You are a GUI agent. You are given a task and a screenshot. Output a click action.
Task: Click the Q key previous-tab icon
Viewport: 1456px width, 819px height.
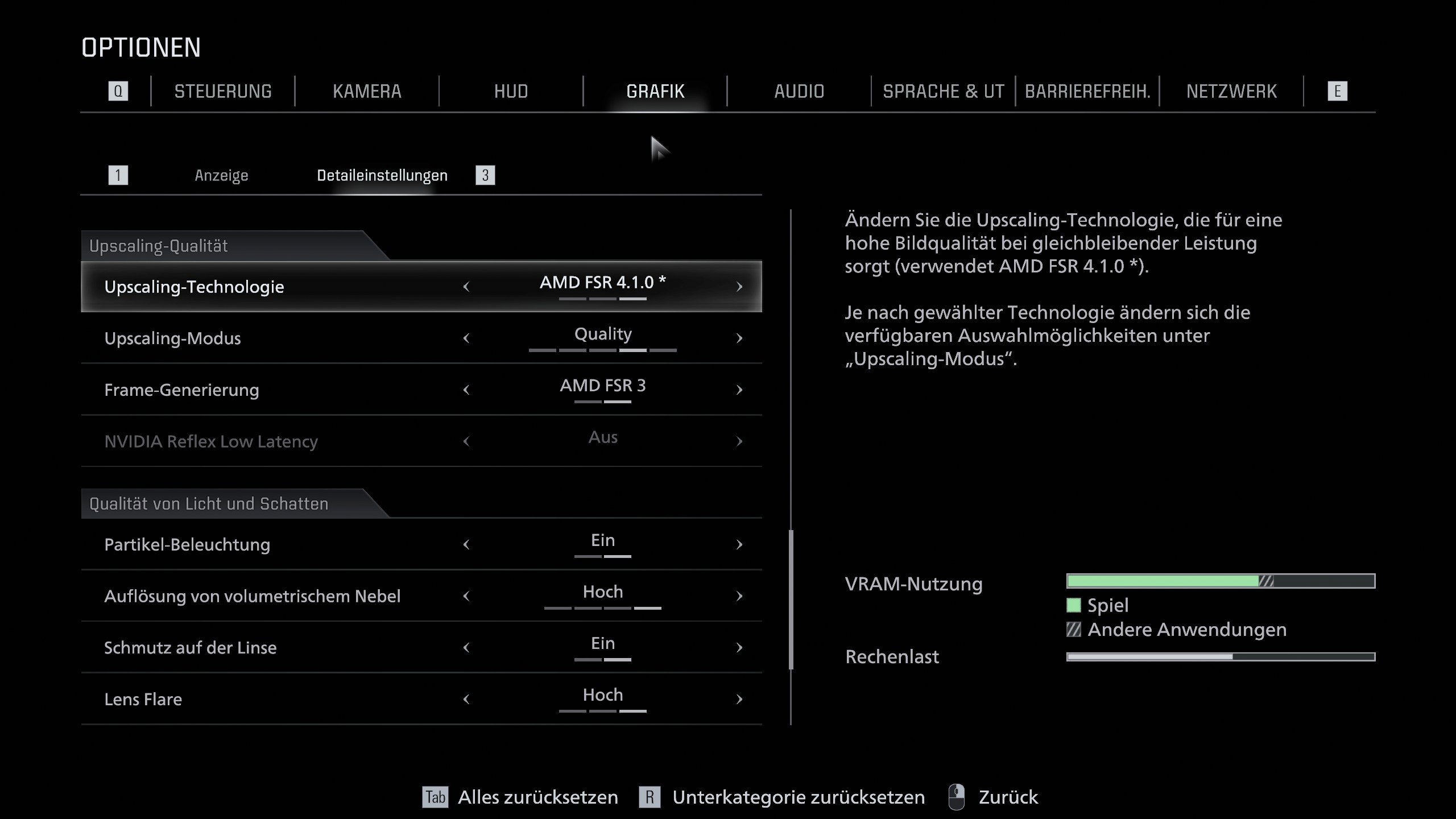[118, 91]
